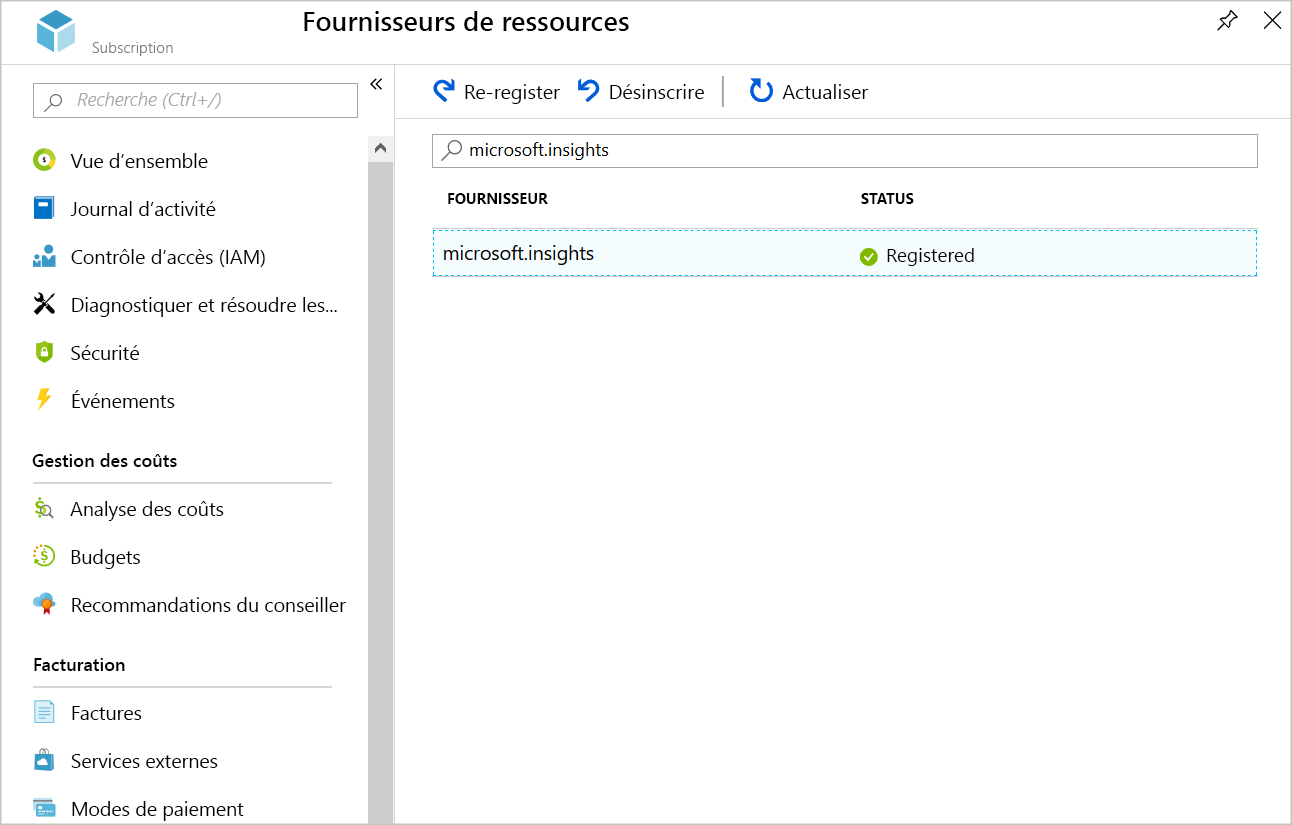Click the Services externes bag icon
This screenshot has width=1292, height=825.
[x=44, y=761]
